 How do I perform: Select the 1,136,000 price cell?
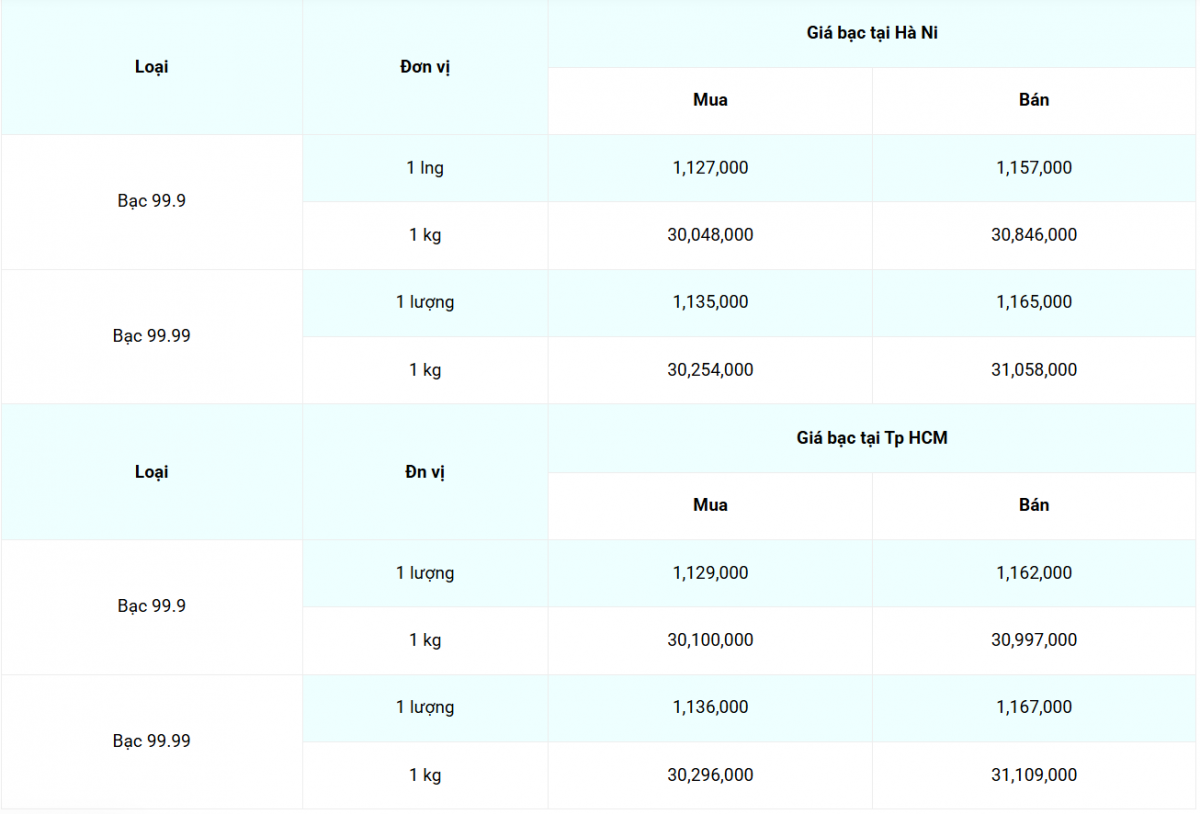coord(710,707)
